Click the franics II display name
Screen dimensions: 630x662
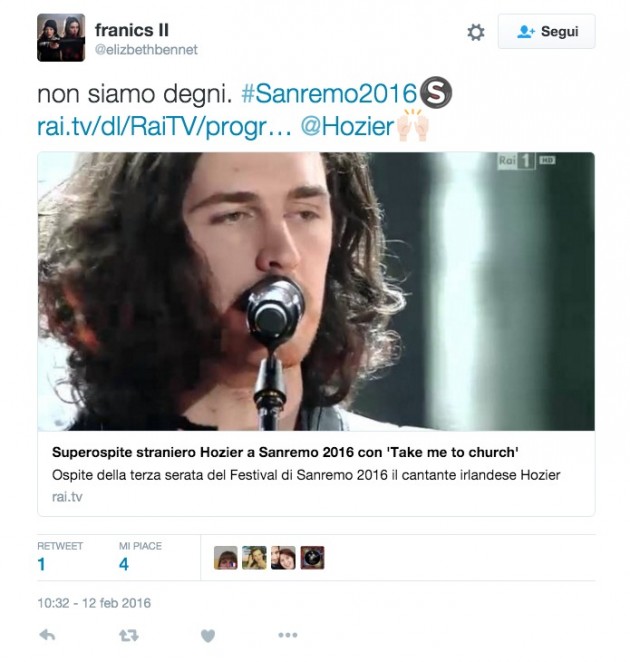[x=132, y=30]
